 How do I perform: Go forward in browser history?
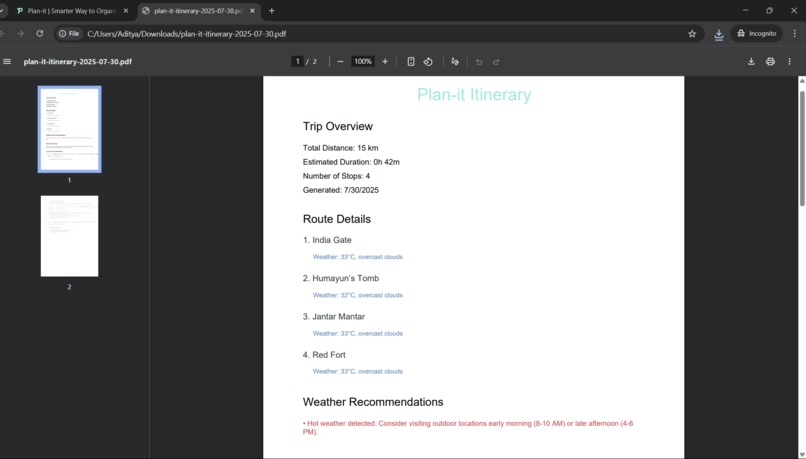21,34
